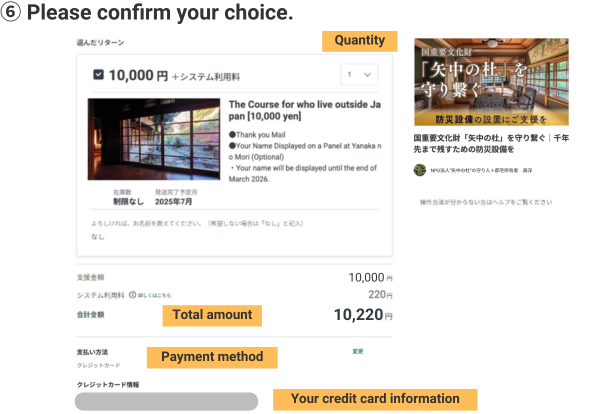This screenshot has height=414, width=600.
Task: Click the reward course room photo
Action: pyautogui.click(x=153, y=138)
